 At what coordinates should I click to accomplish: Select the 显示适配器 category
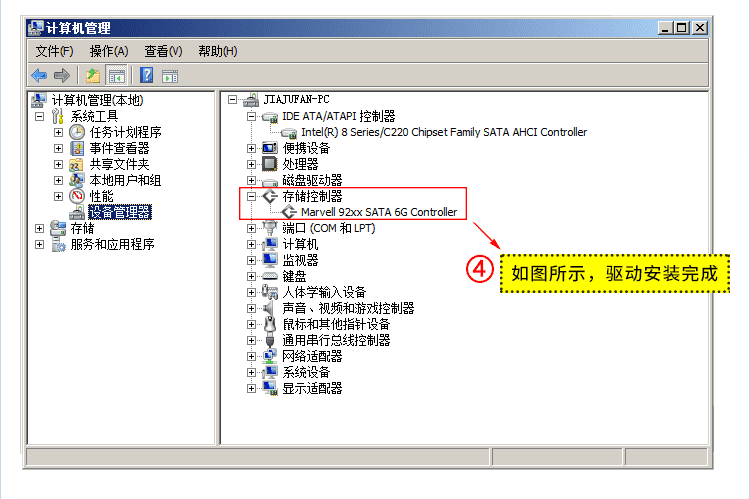[x=312, y=388]
